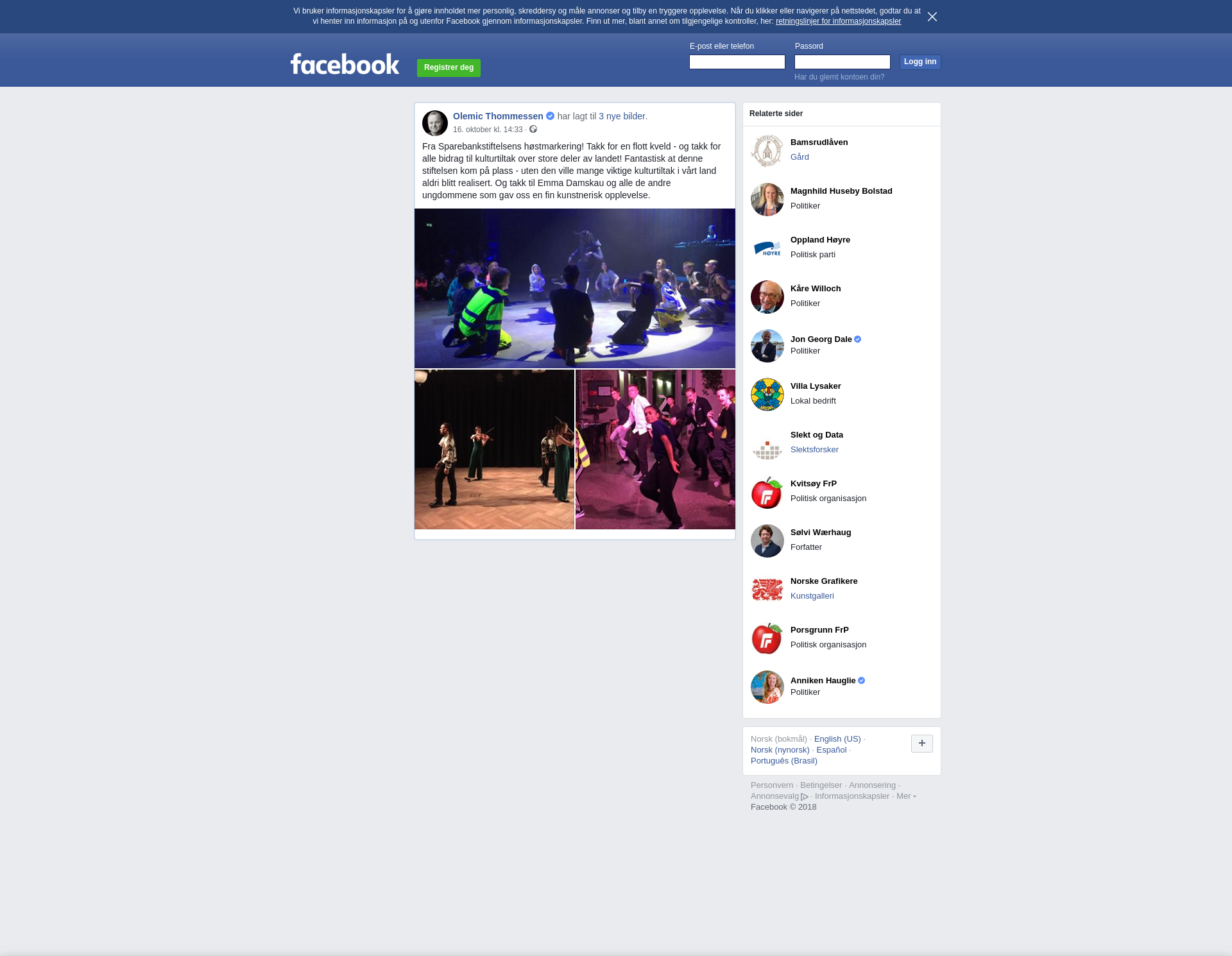The width and height of the screenshot is (1232, 956).
Task: Open Sølvi Wærhaug avatar
Action: [767, 541]
